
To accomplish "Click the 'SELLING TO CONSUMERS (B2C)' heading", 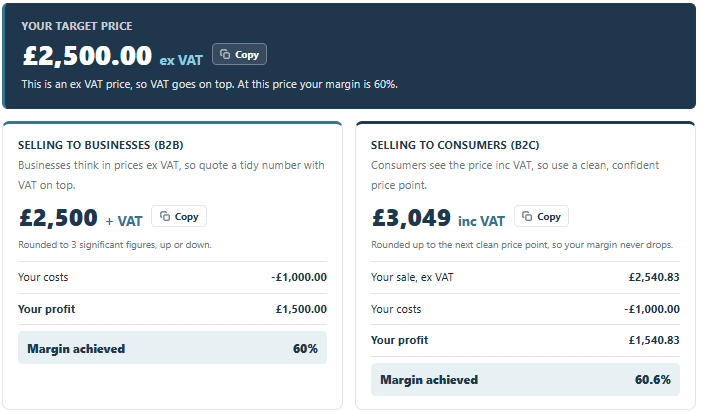I will [455, 145].
